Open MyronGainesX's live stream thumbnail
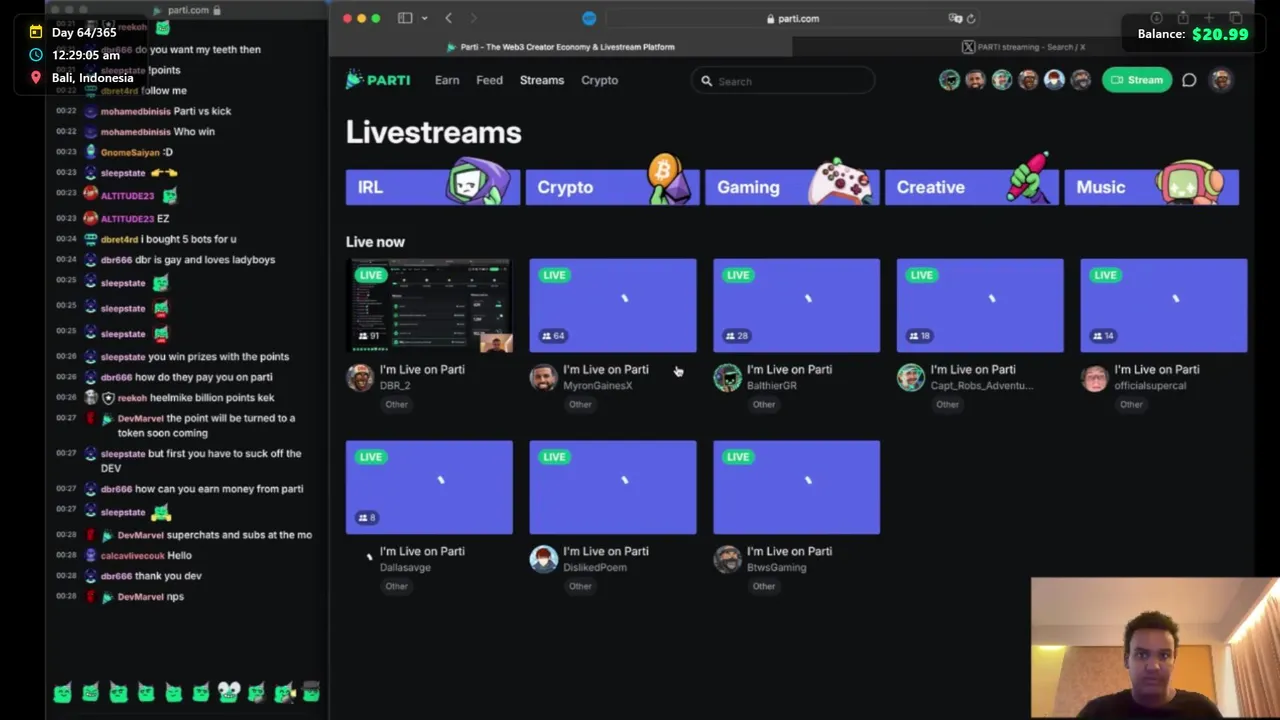1280x720 pixels. (x=613, y=305)
